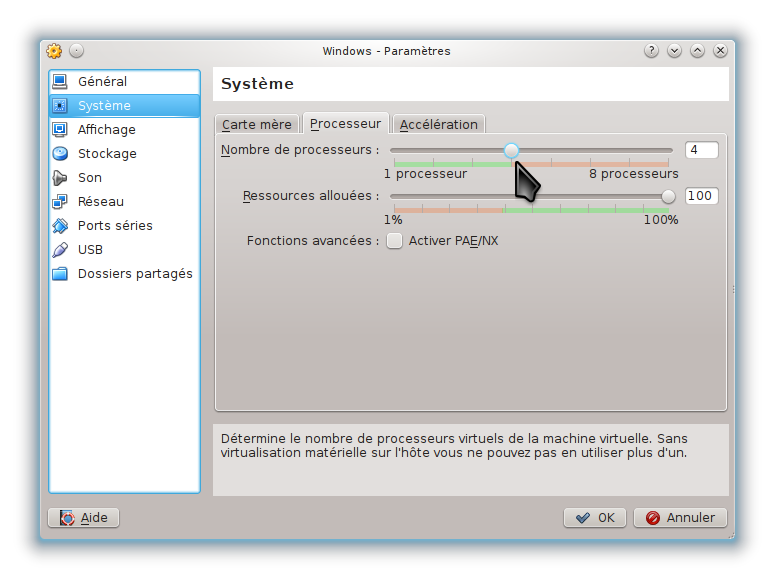Click the Système chip icon
This screenshot has width=775, height=579.
(60, 105)
